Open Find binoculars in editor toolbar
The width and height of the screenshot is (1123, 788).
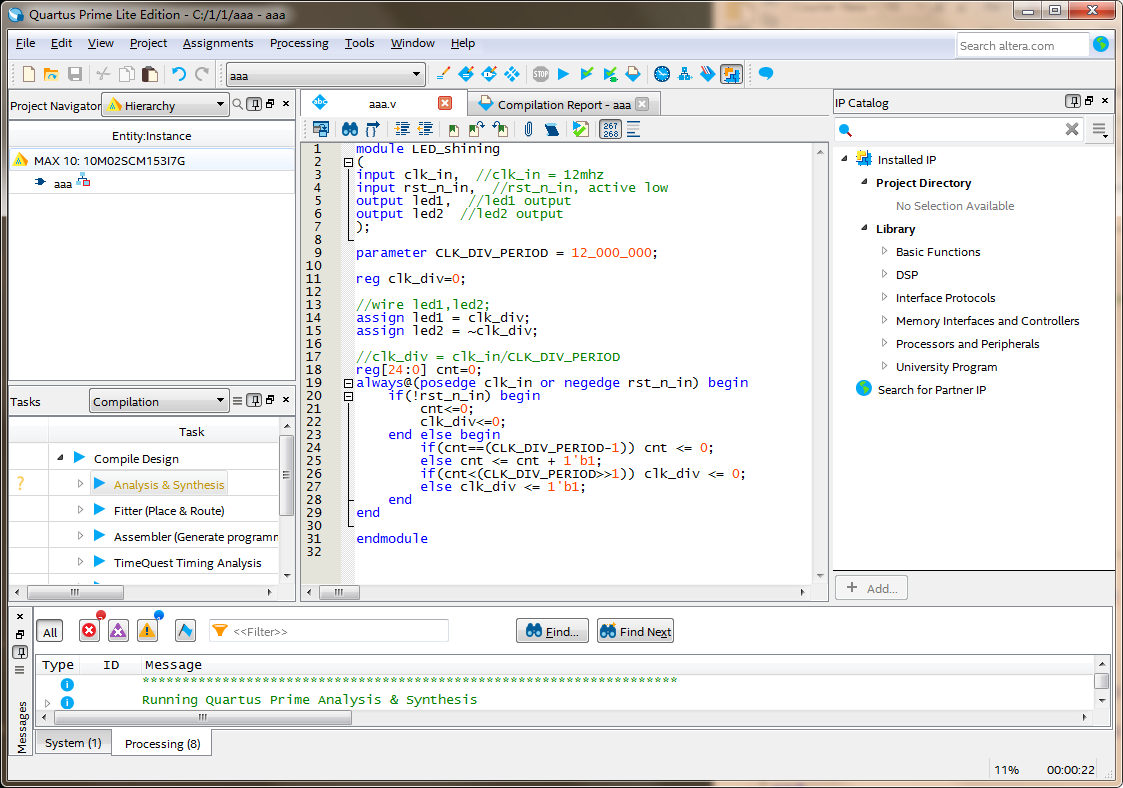click(x=350, y=129)
